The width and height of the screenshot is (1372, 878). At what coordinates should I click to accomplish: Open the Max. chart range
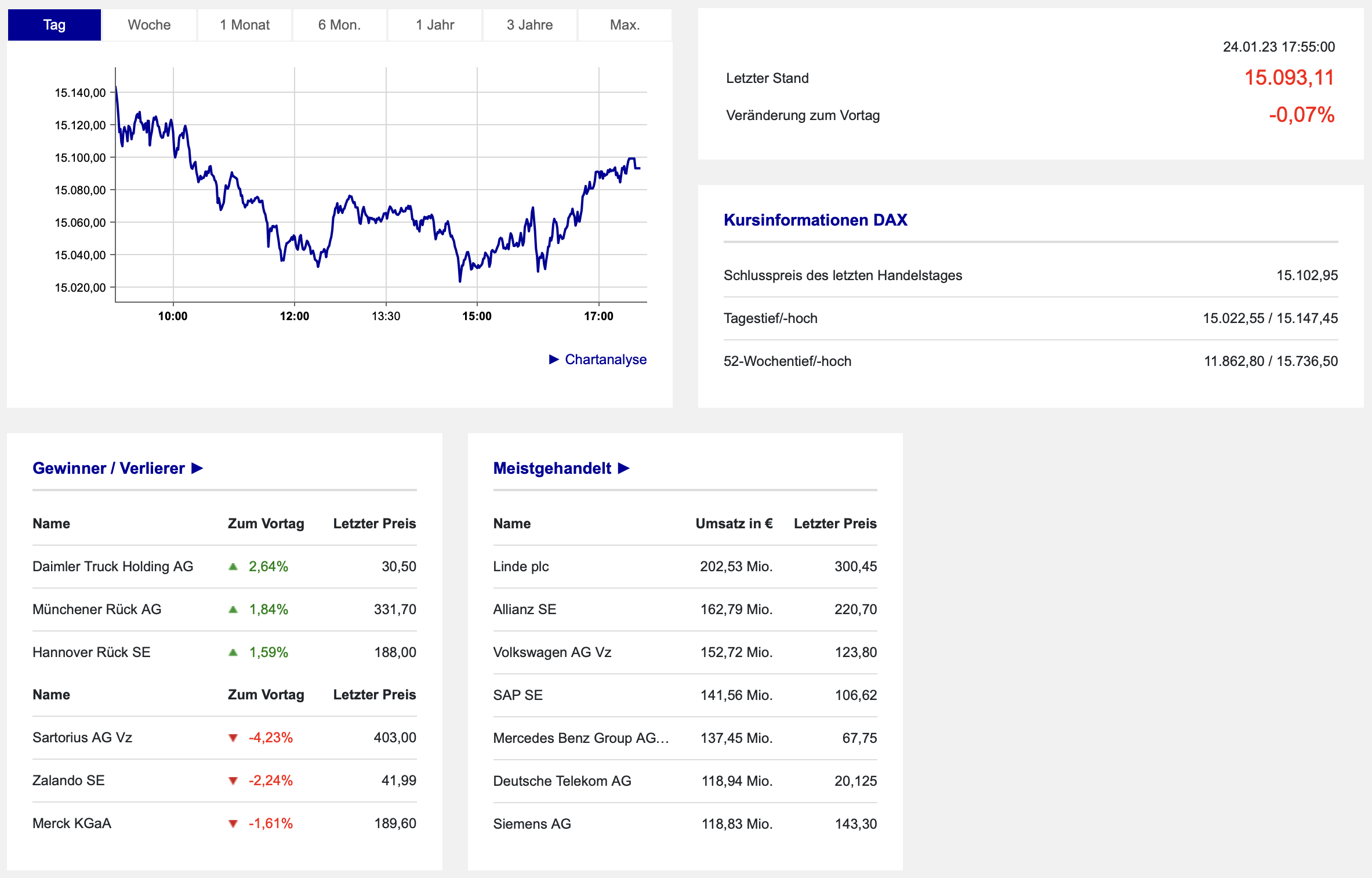625,25
